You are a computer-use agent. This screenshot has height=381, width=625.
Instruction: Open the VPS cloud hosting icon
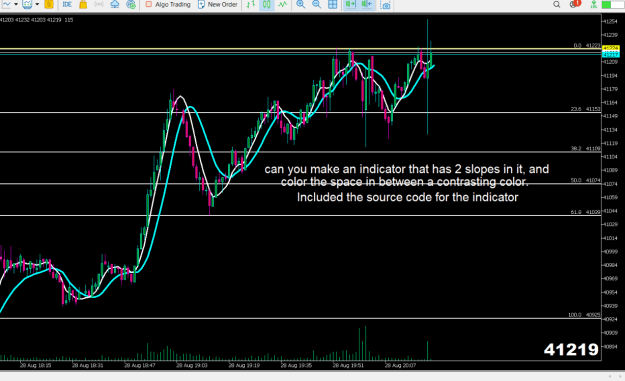point(115,4)
